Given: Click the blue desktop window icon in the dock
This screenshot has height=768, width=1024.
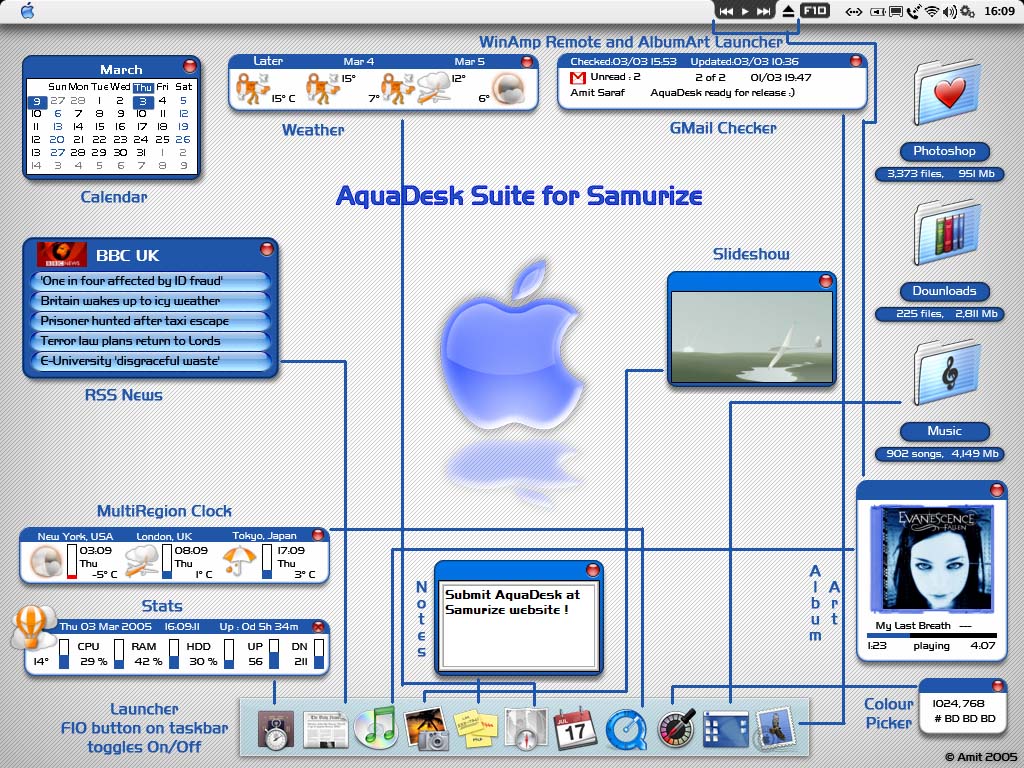Looking at the screenshot, I should pos(726,729).
